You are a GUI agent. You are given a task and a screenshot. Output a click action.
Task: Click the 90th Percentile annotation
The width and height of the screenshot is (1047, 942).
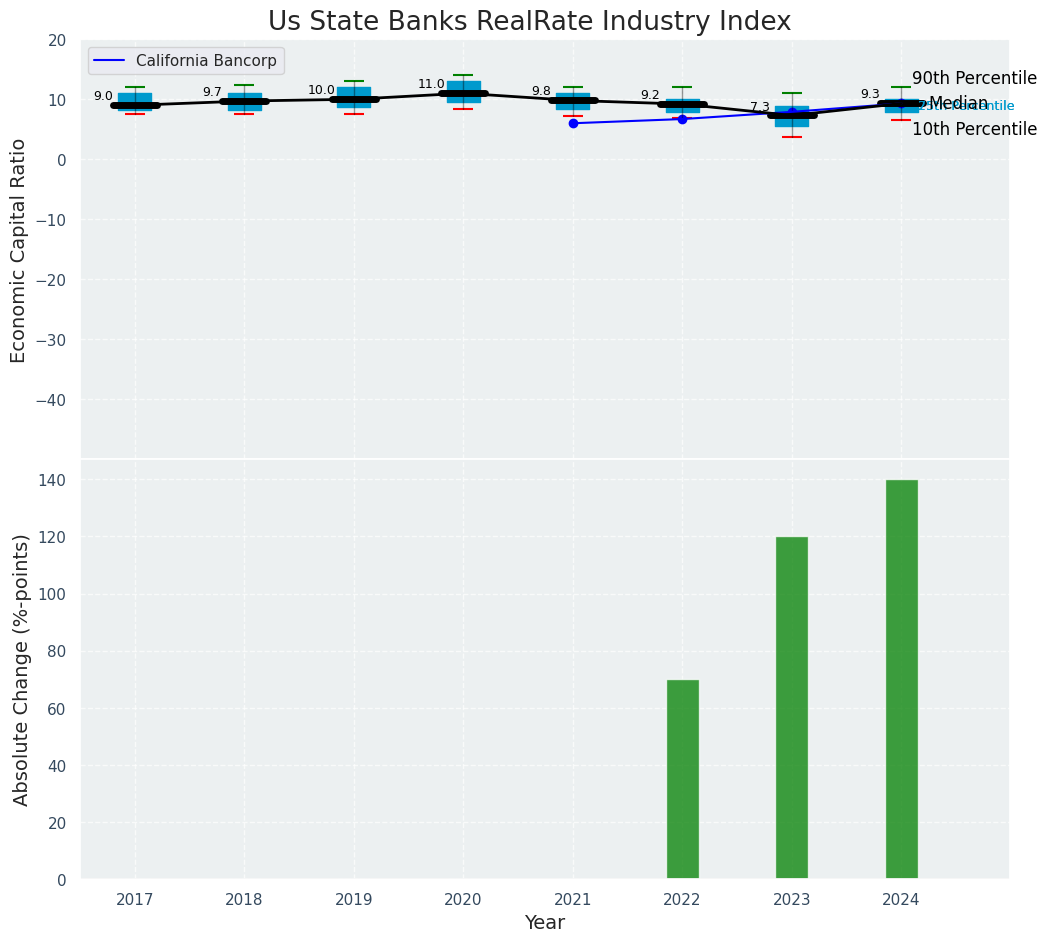tap(974, 78)
